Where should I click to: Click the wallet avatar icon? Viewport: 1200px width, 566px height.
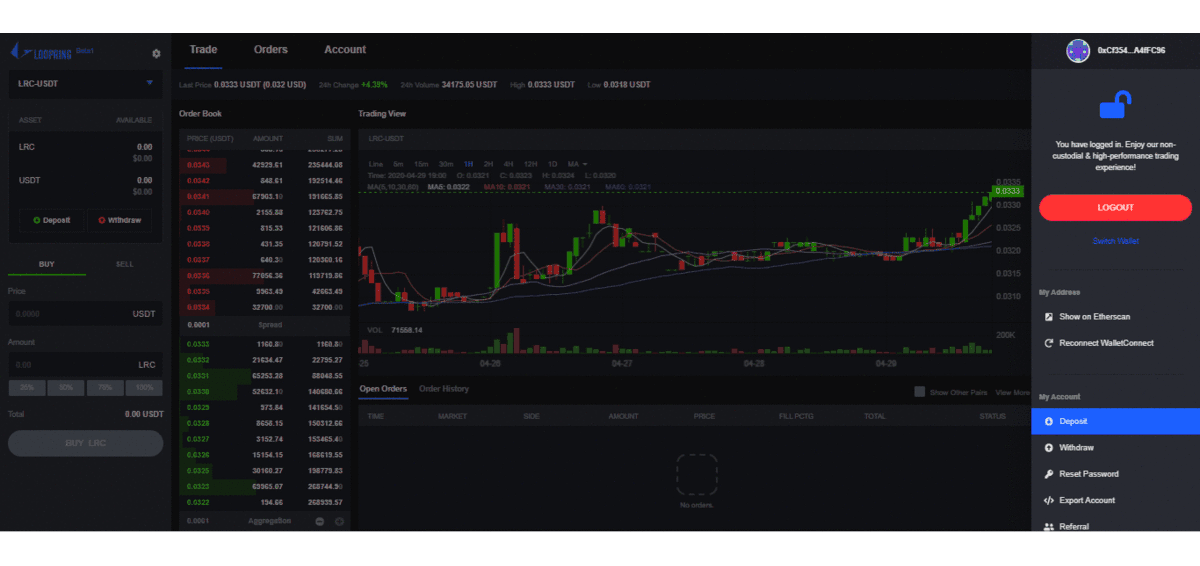tap(1078, 50)
